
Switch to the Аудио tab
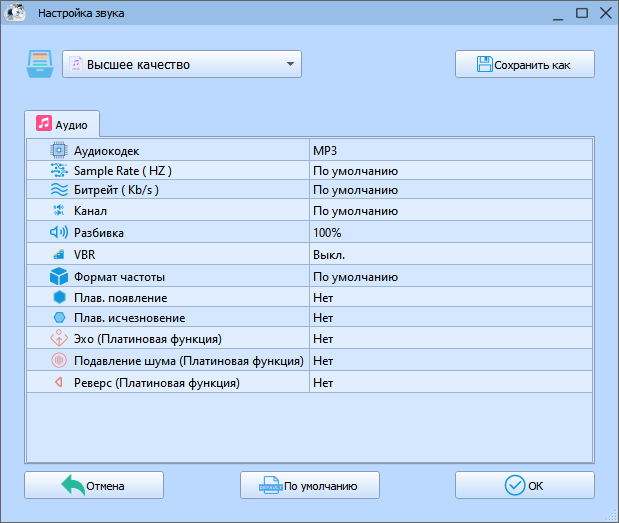(x=62, y=124)
